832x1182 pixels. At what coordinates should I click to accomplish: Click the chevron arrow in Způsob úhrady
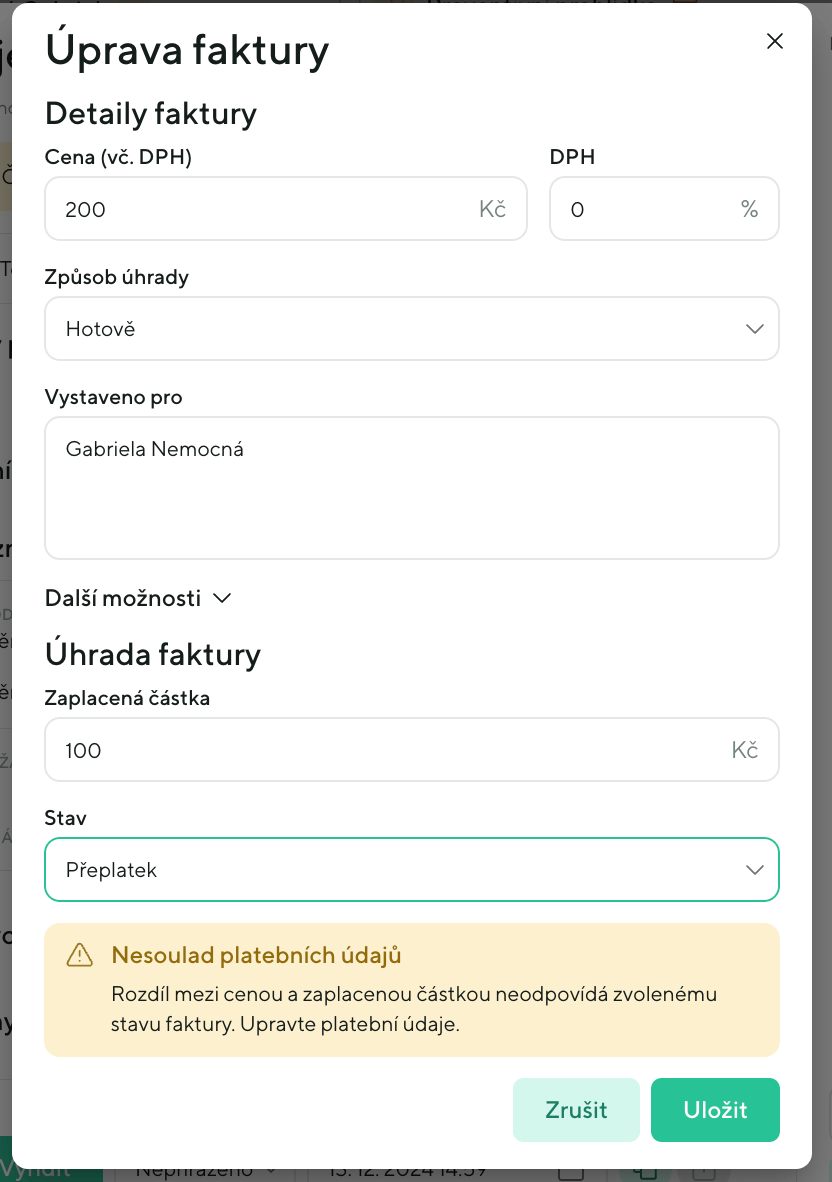pyautogui.click(x=755, y=329)
